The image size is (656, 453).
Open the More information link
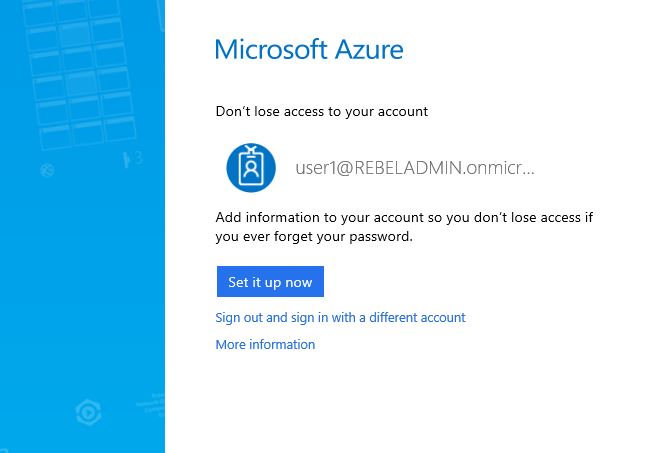coord(265,345)
